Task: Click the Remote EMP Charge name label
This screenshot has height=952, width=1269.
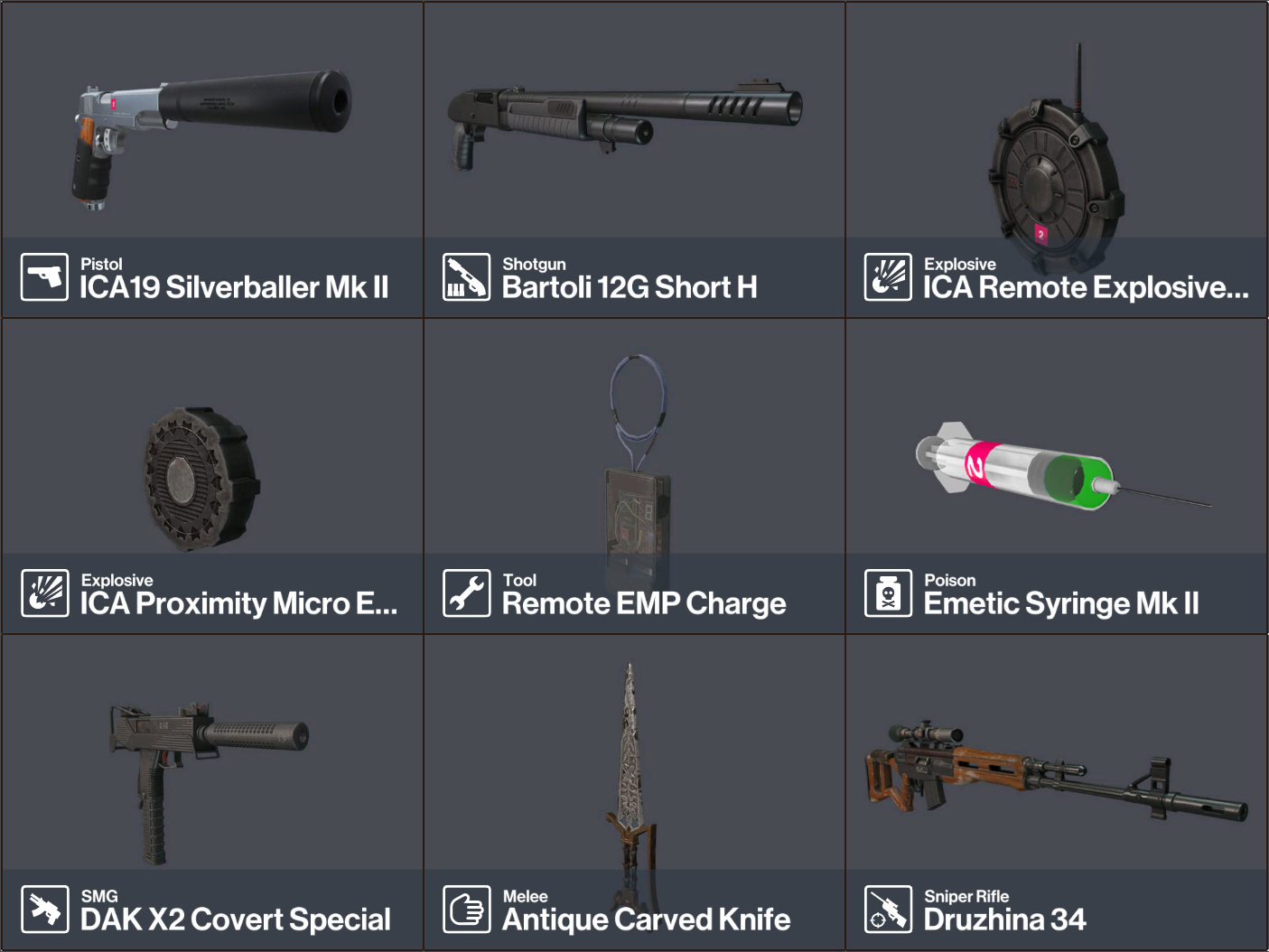Action: click(644, 603)
